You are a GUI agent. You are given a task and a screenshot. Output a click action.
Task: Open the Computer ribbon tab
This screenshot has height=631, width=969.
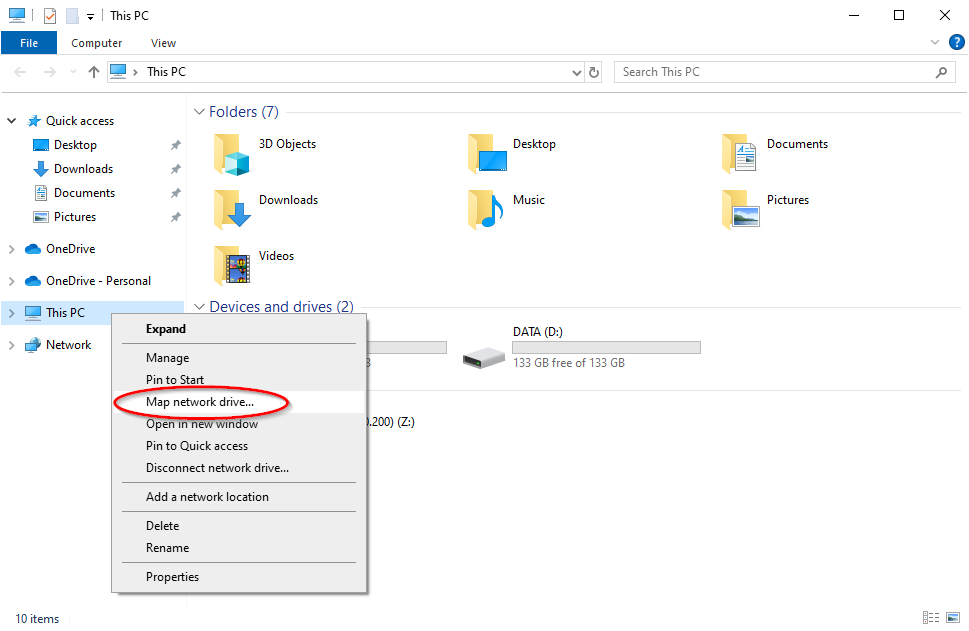pos(97,43)
